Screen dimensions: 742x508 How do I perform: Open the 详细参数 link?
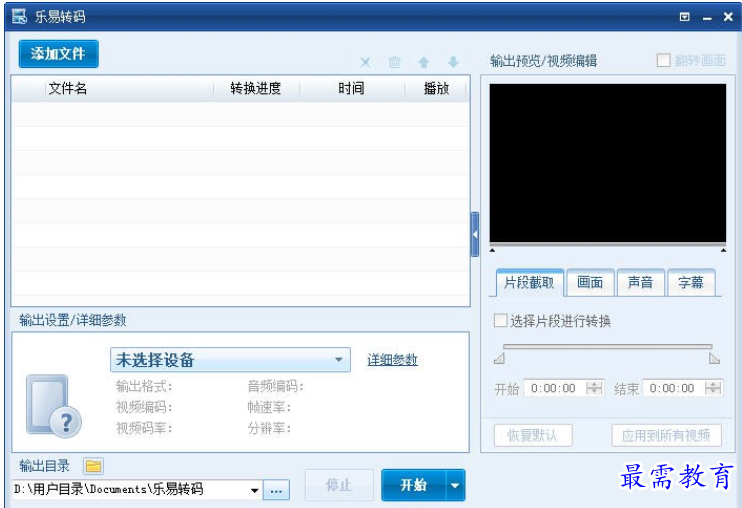click(x=392, y=360)
